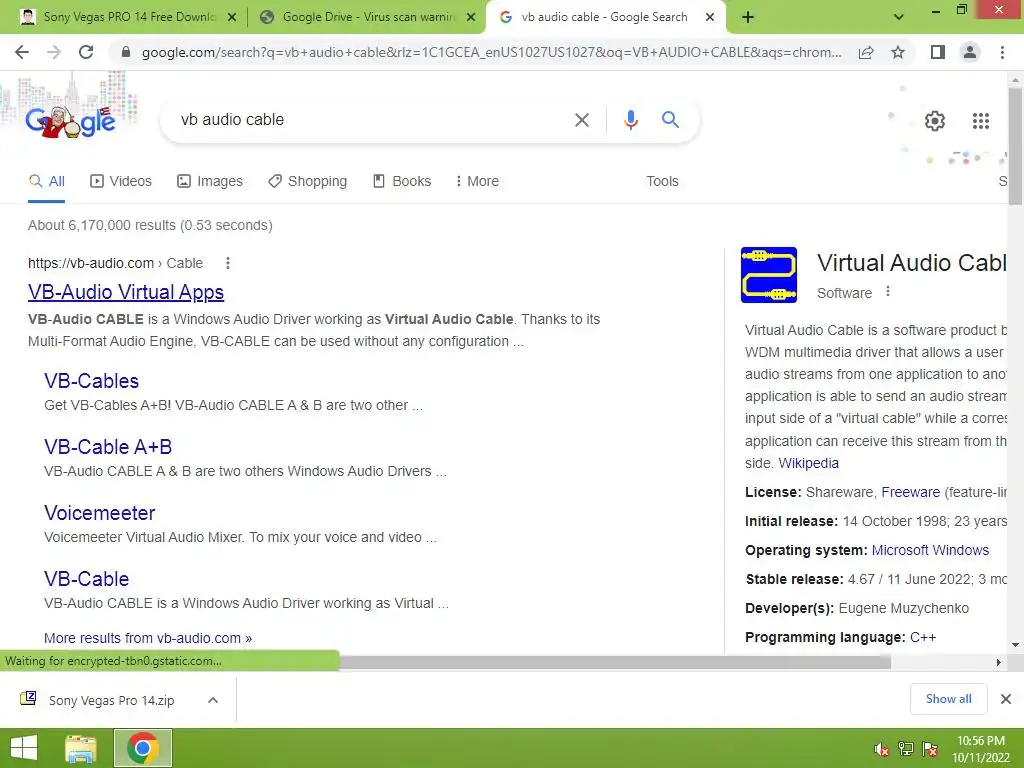Open the Action Center flag icon
The image size is (1024, 768).
pos(930,749)
